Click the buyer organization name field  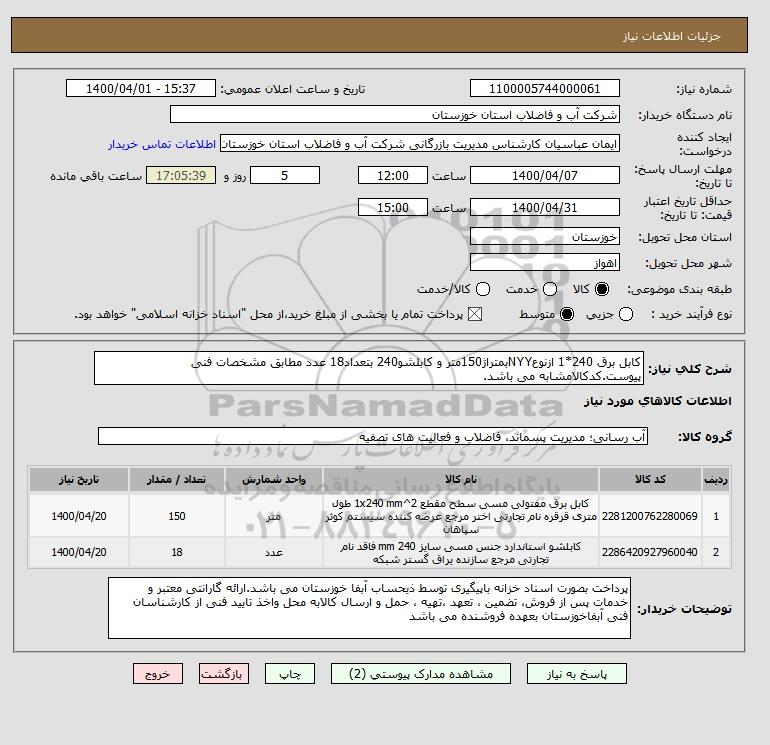(x=395, y=114)
